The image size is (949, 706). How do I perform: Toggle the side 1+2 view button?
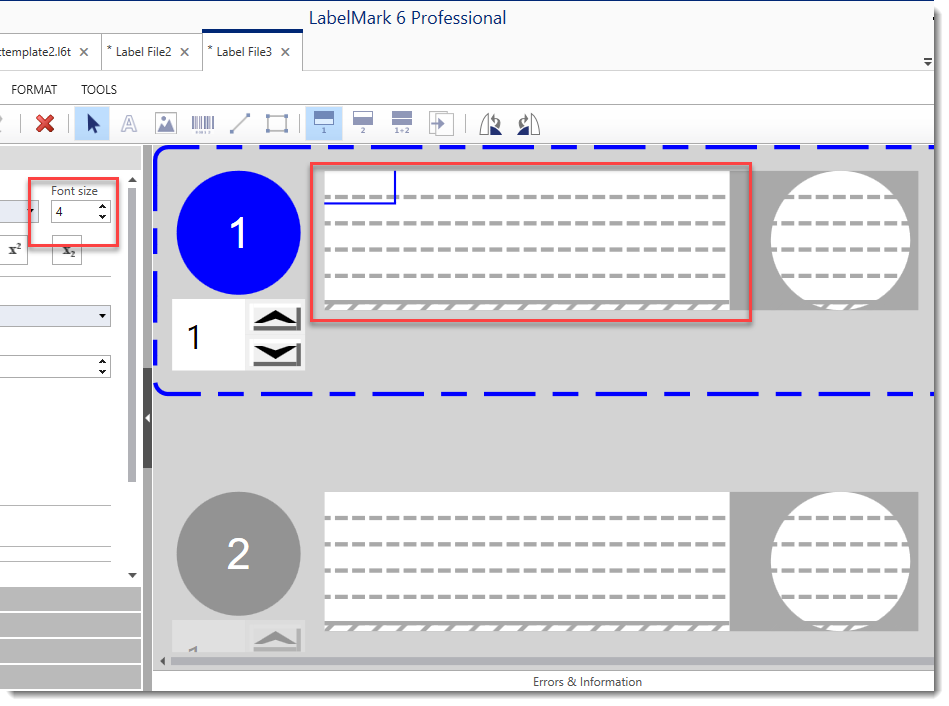[x=401, y=123]
